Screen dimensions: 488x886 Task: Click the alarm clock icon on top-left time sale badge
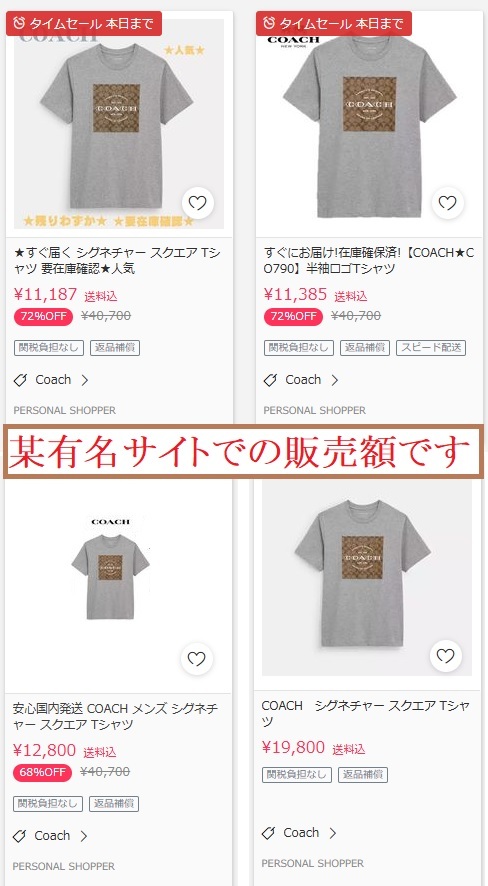tap(19, 23)
